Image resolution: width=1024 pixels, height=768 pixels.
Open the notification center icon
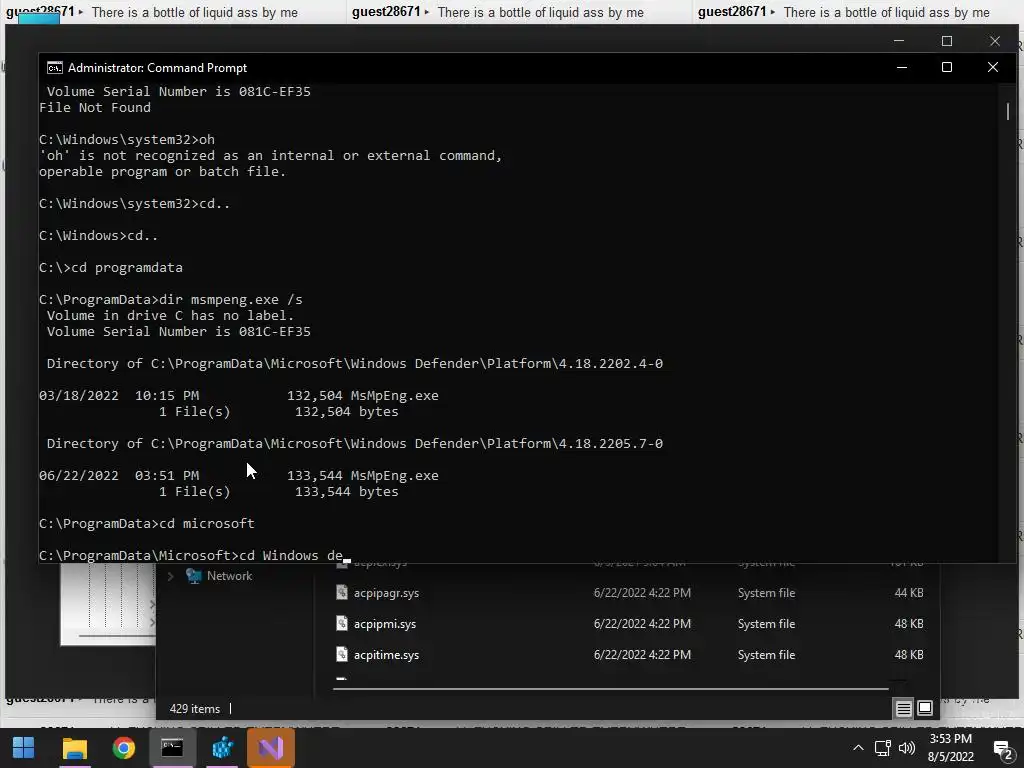pyautogui.click(x=1002, y=749)
